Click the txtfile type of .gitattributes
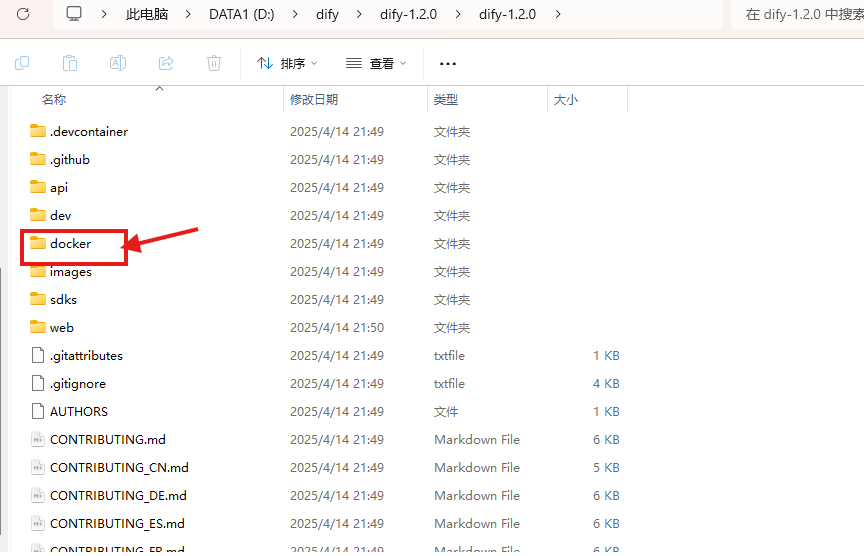Screen dimensions: 864x556 click(x=449, y=356)
